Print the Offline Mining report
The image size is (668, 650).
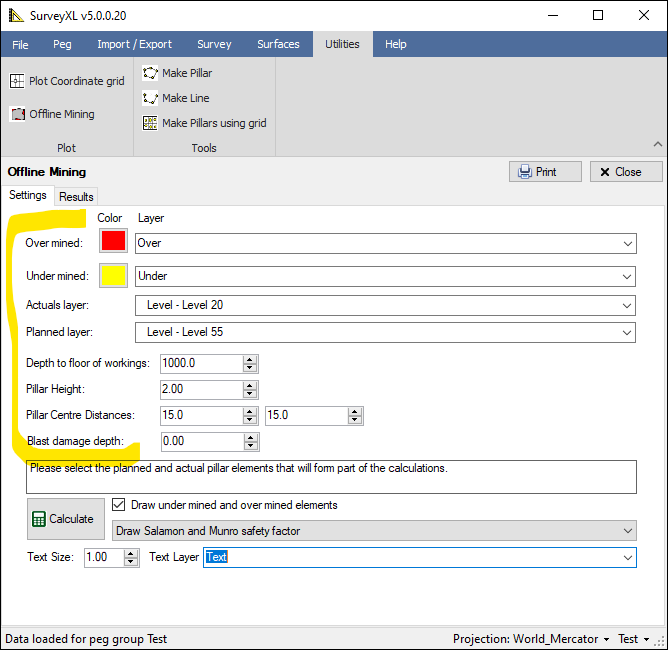[x=545, y=172]
